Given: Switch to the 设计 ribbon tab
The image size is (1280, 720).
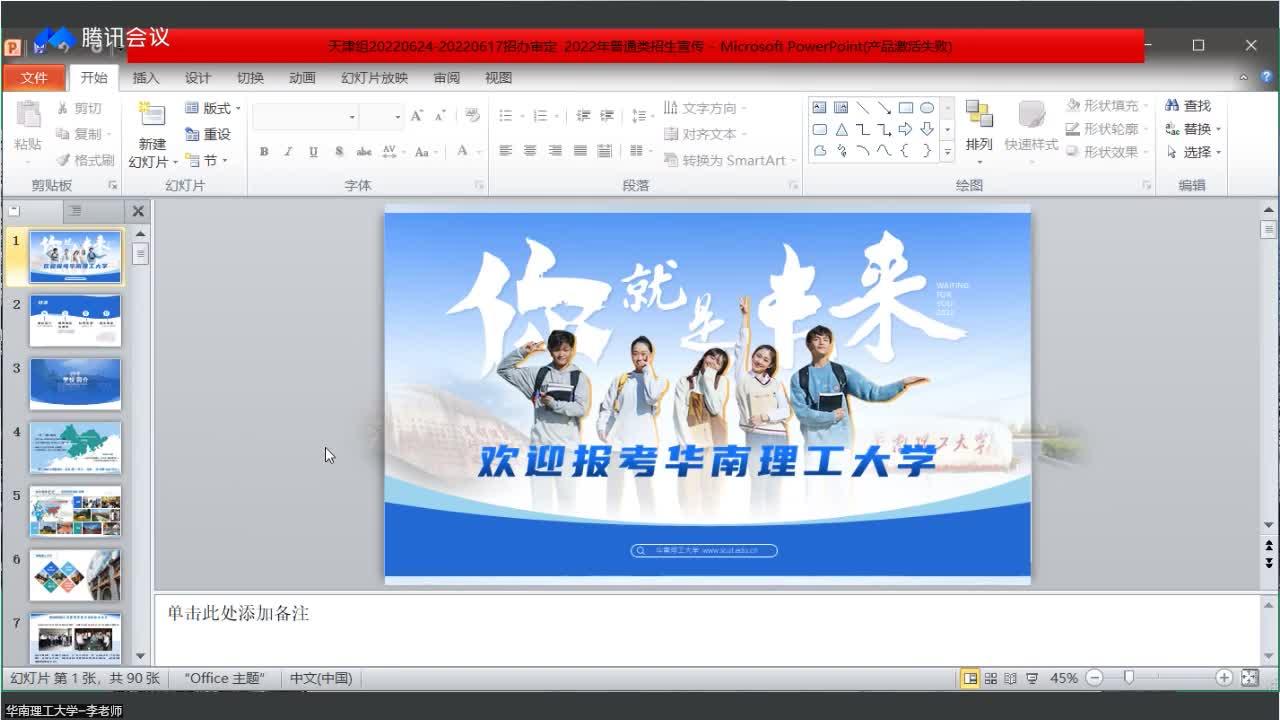Looking at the screenshot, I should click(198, 78).
